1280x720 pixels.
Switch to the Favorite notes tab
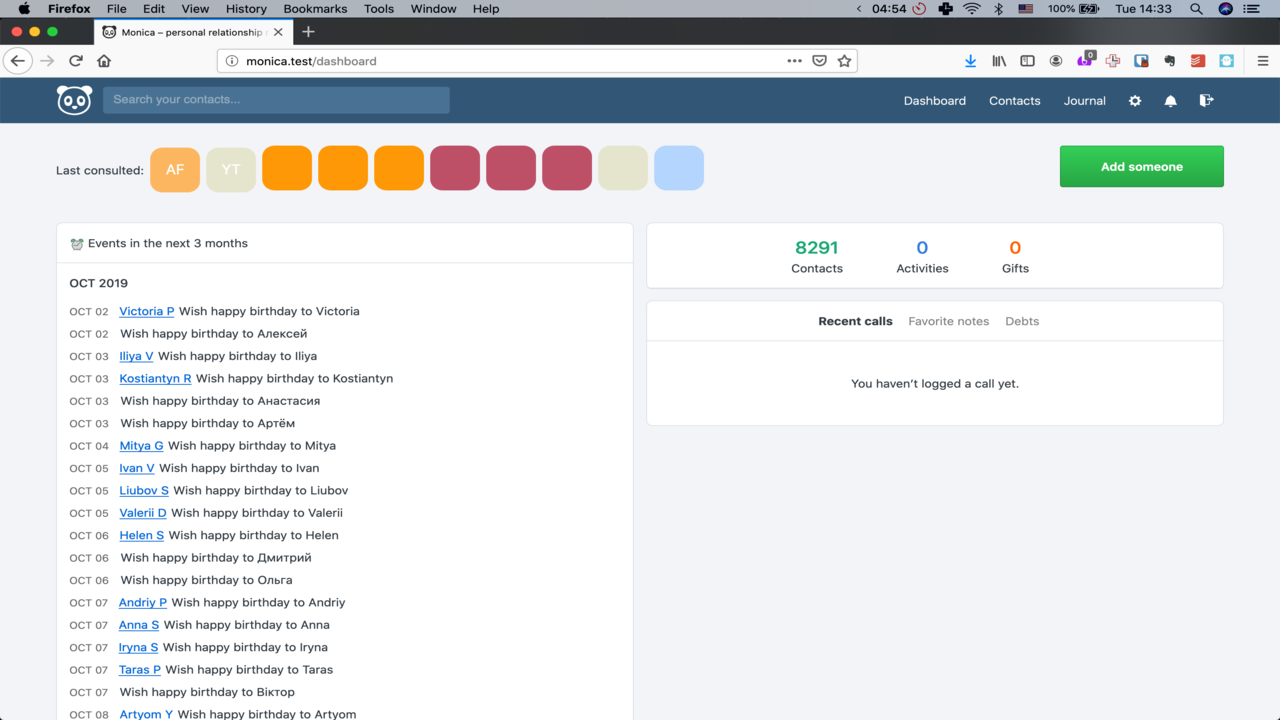click(x=948, y=321)
